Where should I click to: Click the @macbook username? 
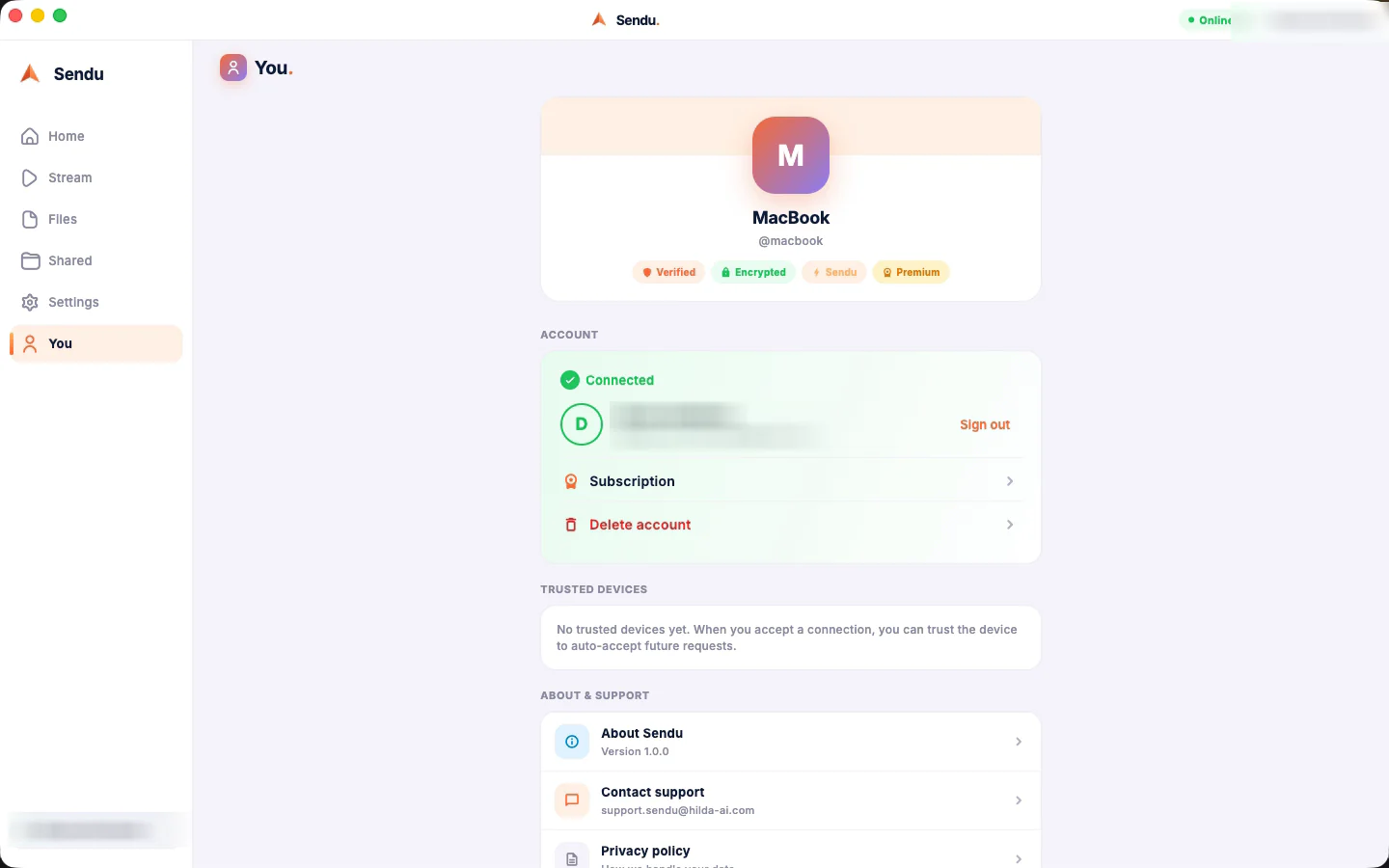pos(791,241)
